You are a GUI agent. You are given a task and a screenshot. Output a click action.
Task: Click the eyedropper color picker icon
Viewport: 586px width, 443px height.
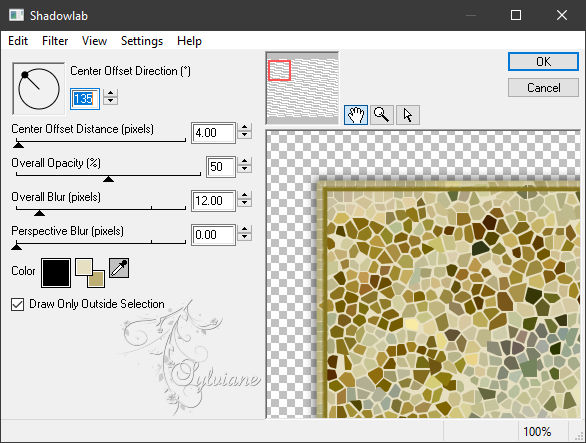coord(119,268)
